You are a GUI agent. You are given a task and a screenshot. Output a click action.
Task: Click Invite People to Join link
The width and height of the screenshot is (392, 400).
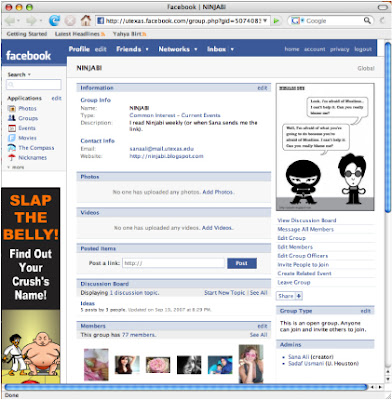click(303, 265)
